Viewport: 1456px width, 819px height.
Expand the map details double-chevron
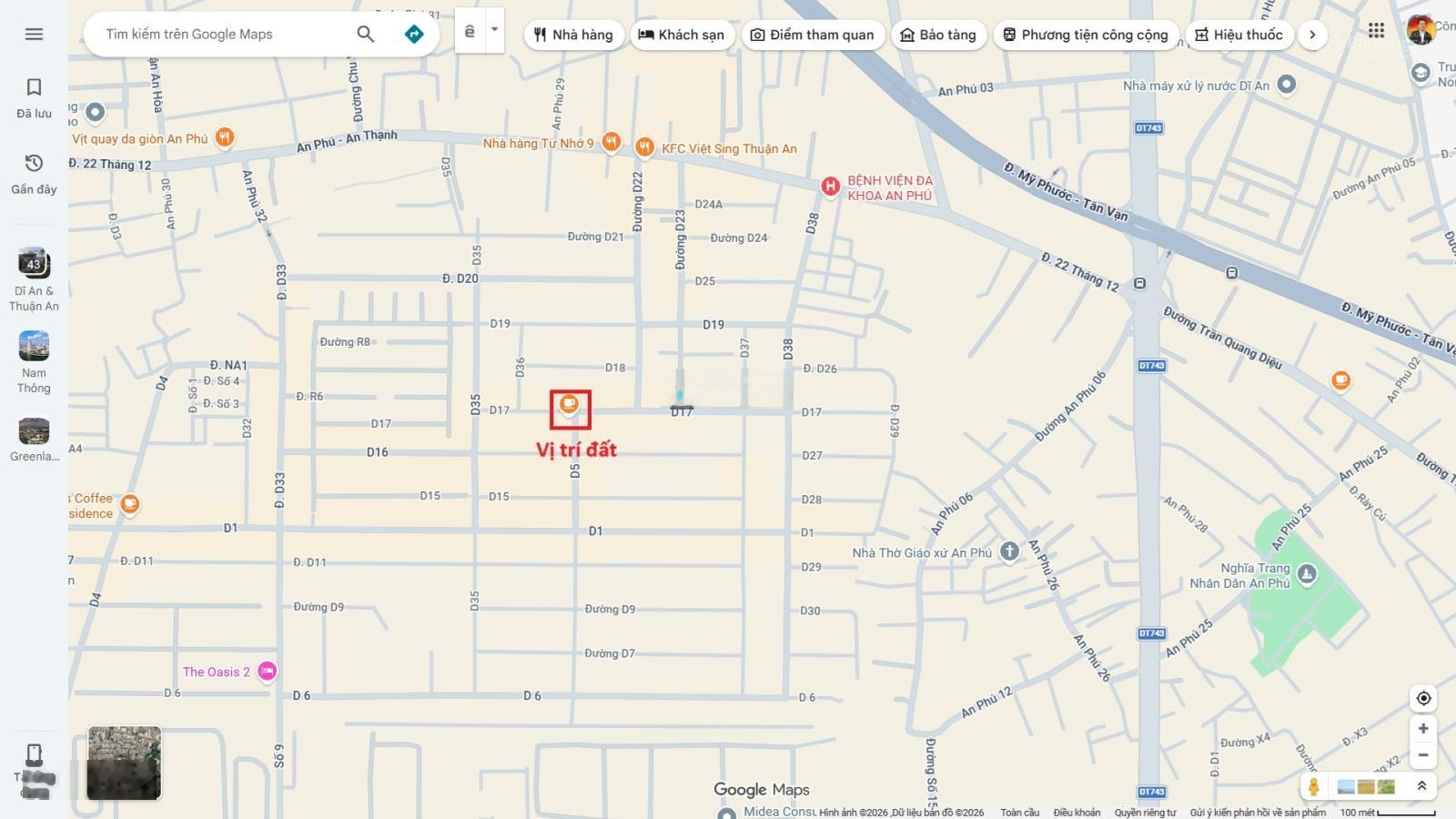(x=1421, y=786)
